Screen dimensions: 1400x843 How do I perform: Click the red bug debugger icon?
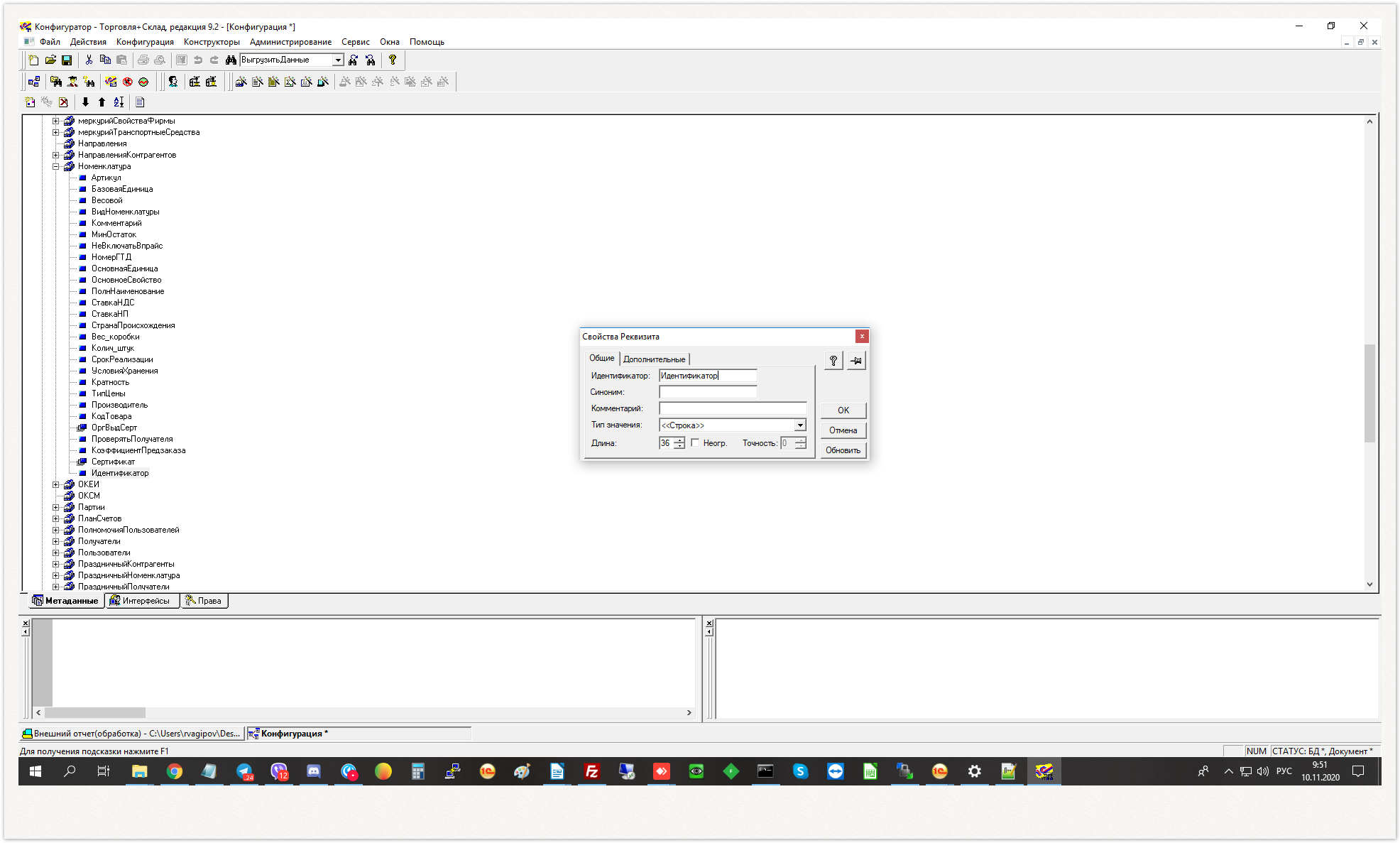pos(128,82)
